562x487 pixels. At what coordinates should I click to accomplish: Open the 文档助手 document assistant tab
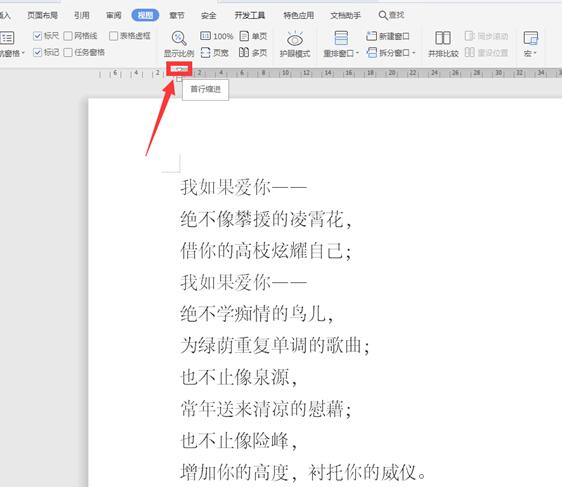346,15
